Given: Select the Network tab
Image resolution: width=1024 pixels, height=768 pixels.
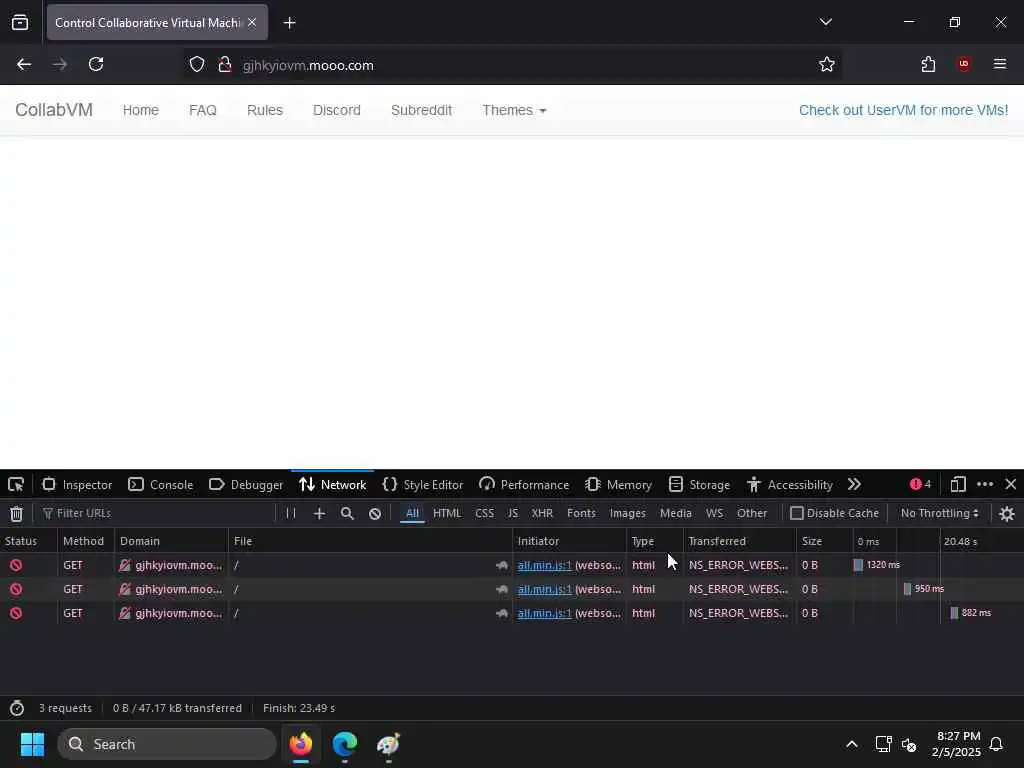Looking at the screenshot, I should point(332,485).
